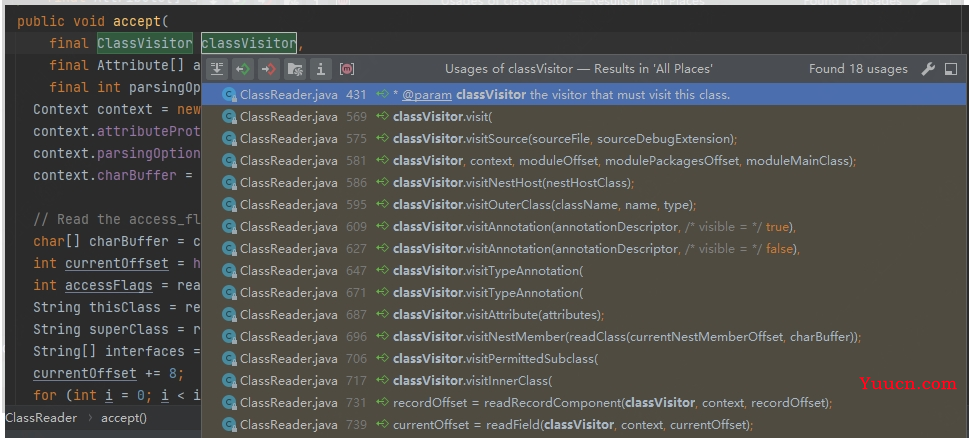Click the ClassVisitor type in the editor
The height and width of the screenshot is (438, 969).
pos(145,43)
